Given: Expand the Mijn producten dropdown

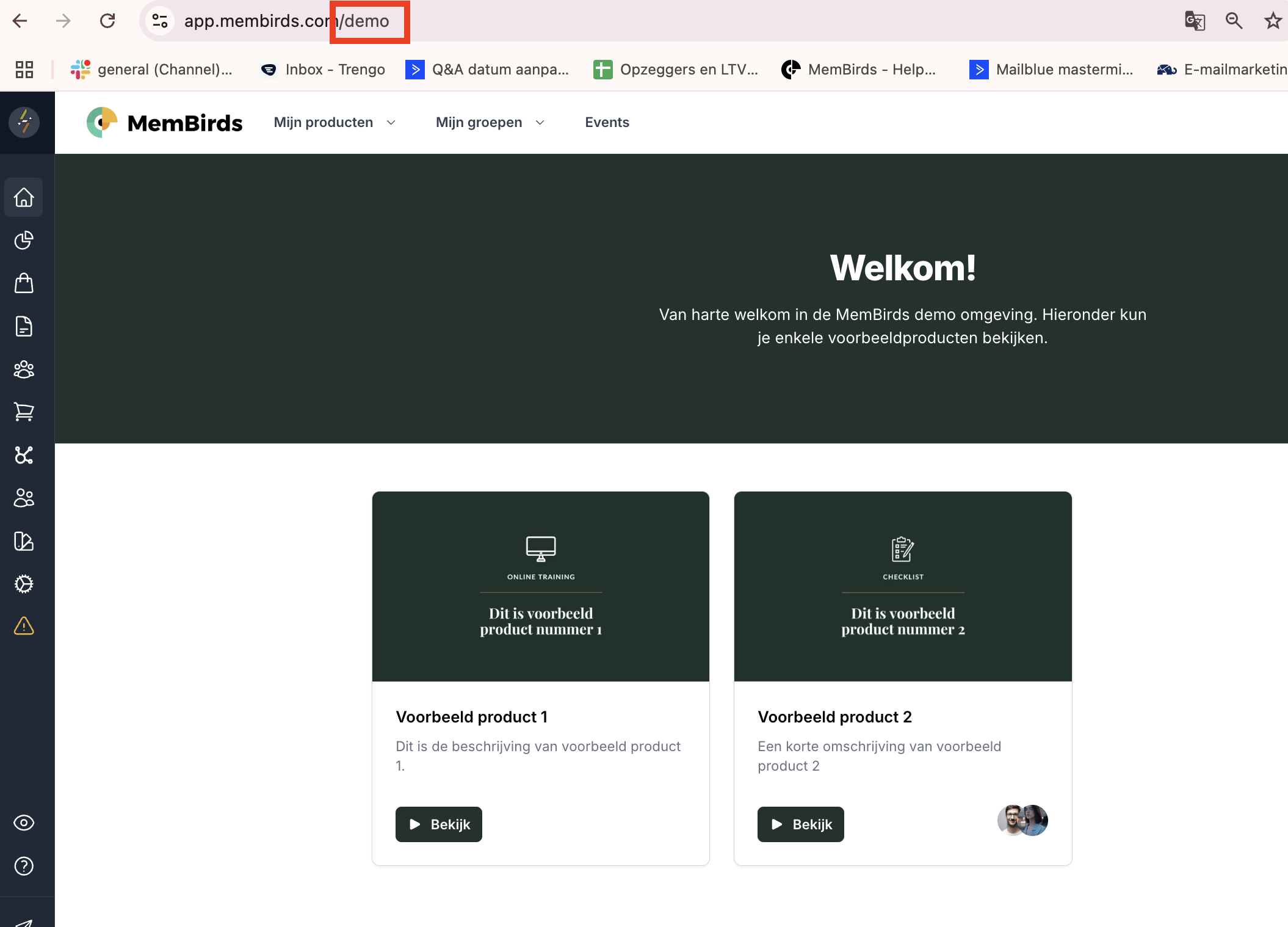Looking at the screenshot, I should pyautogui.click(x=335, y=122).
